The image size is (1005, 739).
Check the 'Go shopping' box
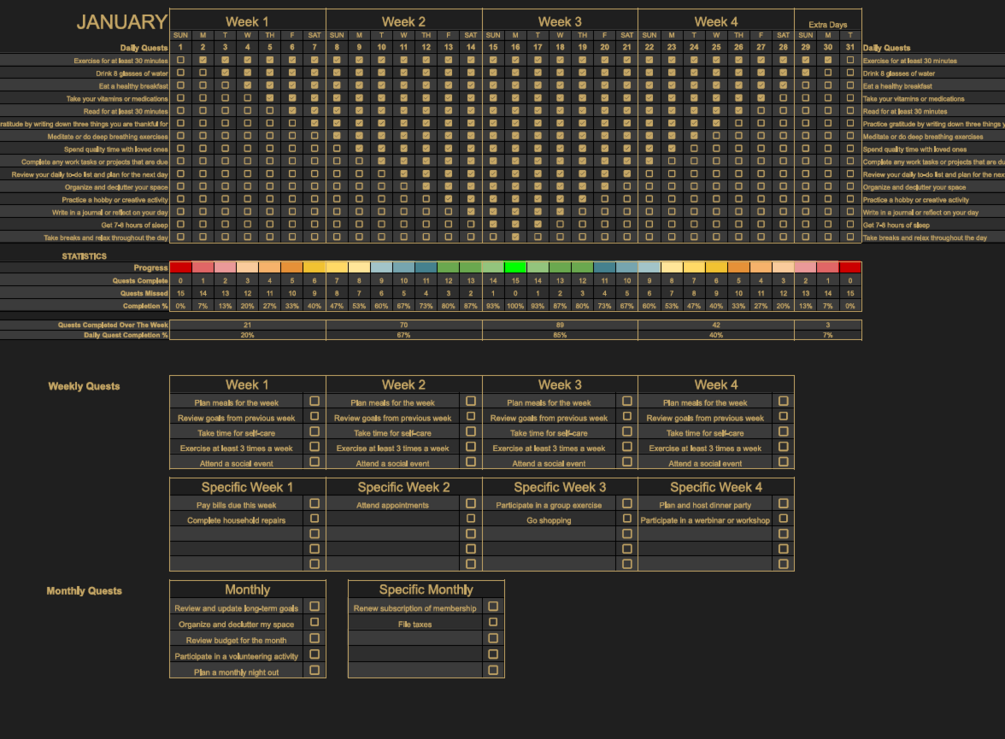pos(627,519)
